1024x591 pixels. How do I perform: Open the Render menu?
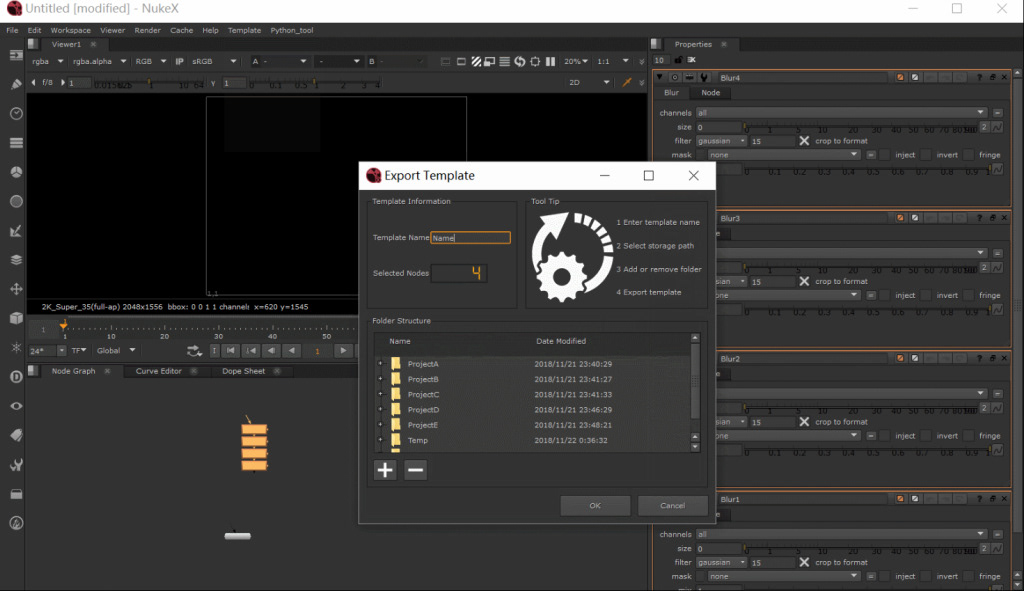coord(148,31)
